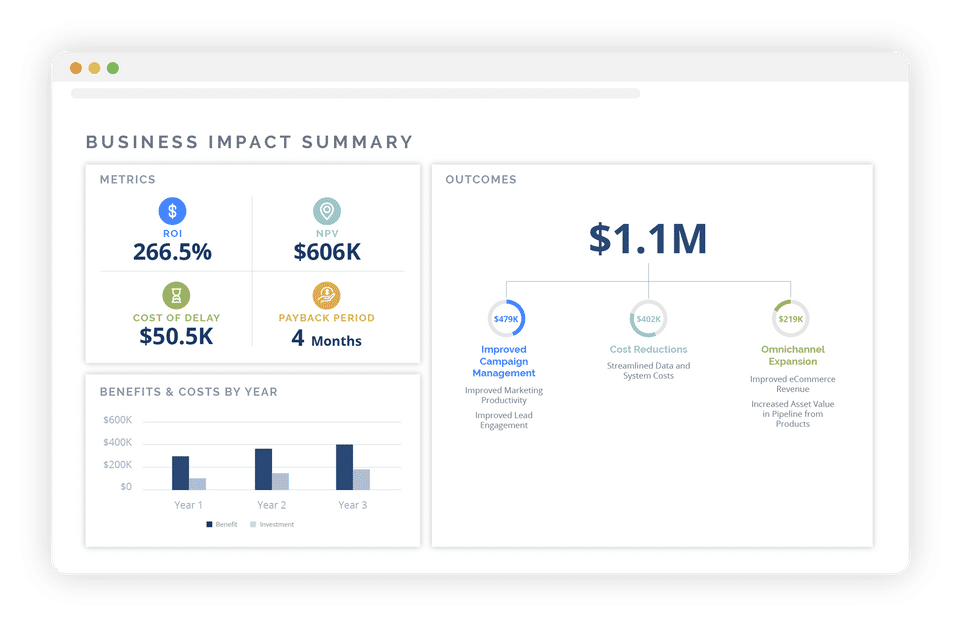
Task: Click the browser address bar
Action: tap(355, 94)
